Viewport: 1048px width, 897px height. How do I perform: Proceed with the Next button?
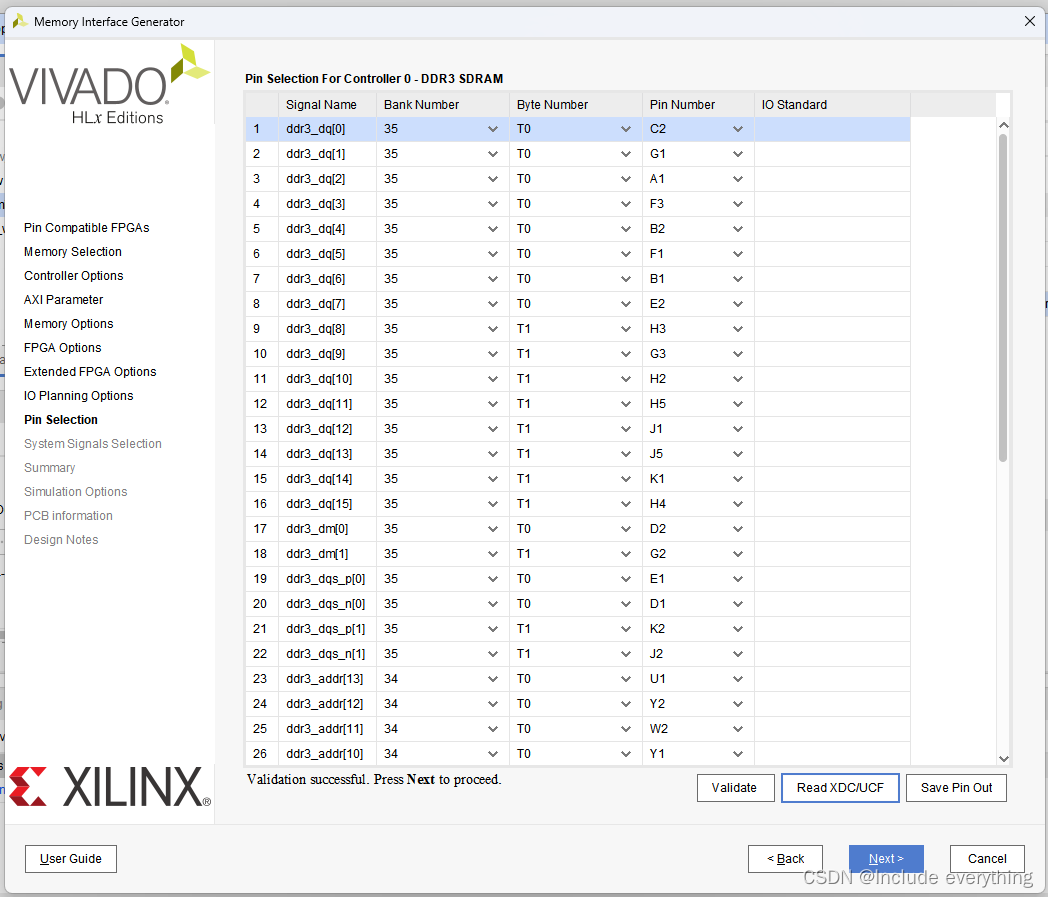[x=886, y=859]
